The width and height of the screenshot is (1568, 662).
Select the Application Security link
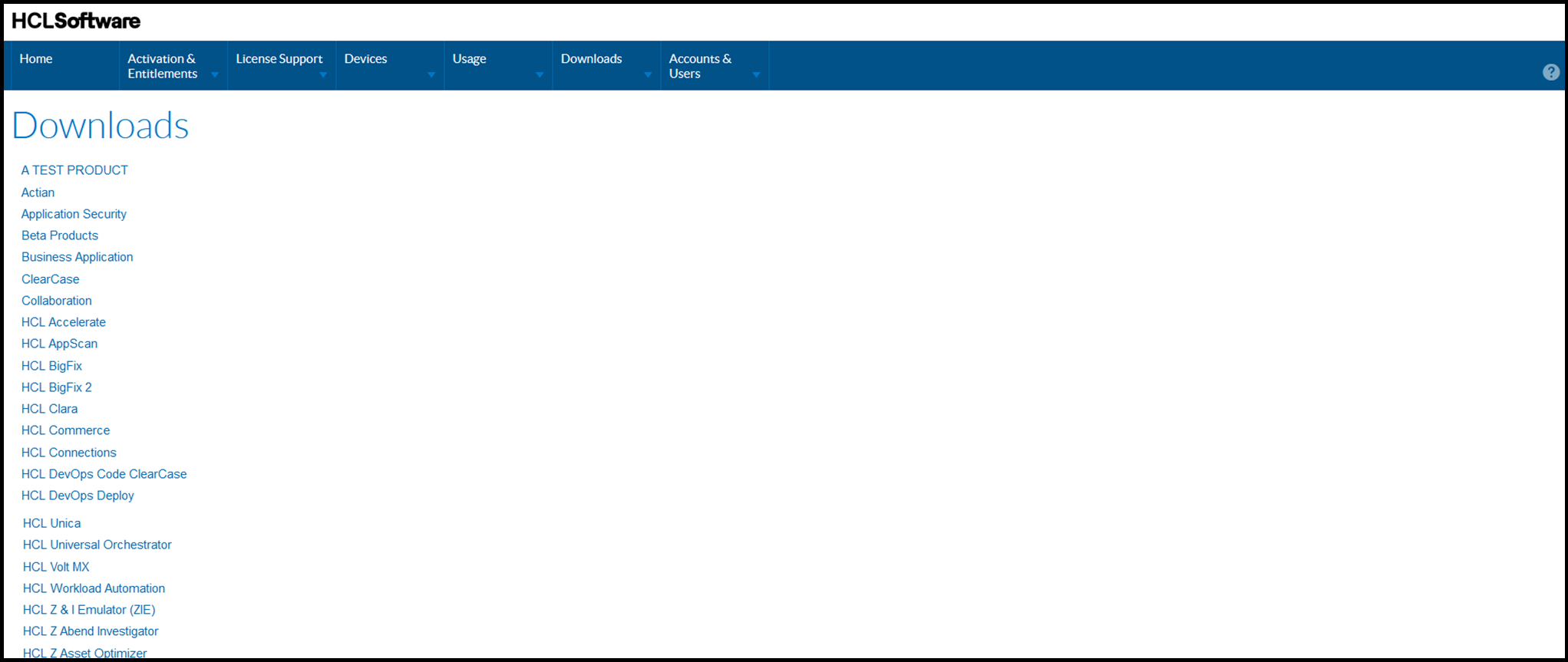[74, 214]
